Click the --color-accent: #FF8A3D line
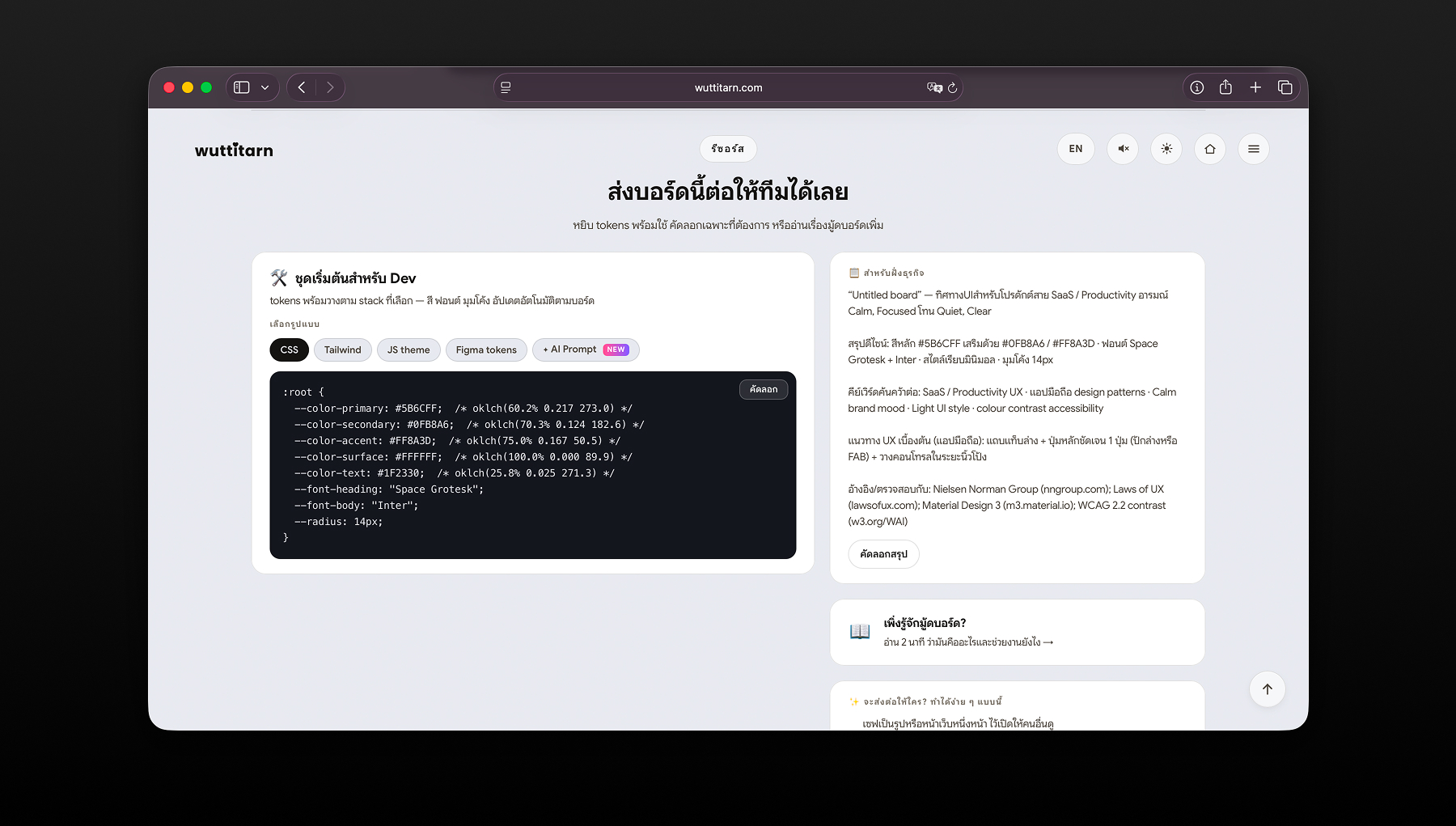The width and height of the screenshot is (1456, 826). pyautogui.click(x=457, y=441)
